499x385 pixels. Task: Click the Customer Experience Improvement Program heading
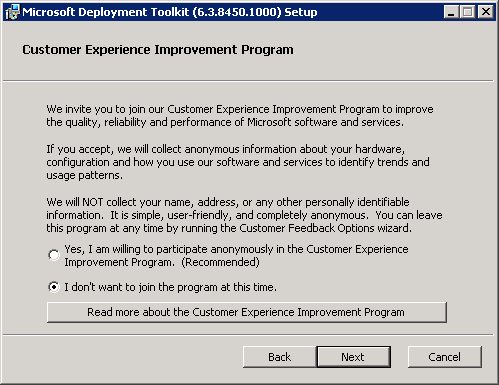pos(158,50)
